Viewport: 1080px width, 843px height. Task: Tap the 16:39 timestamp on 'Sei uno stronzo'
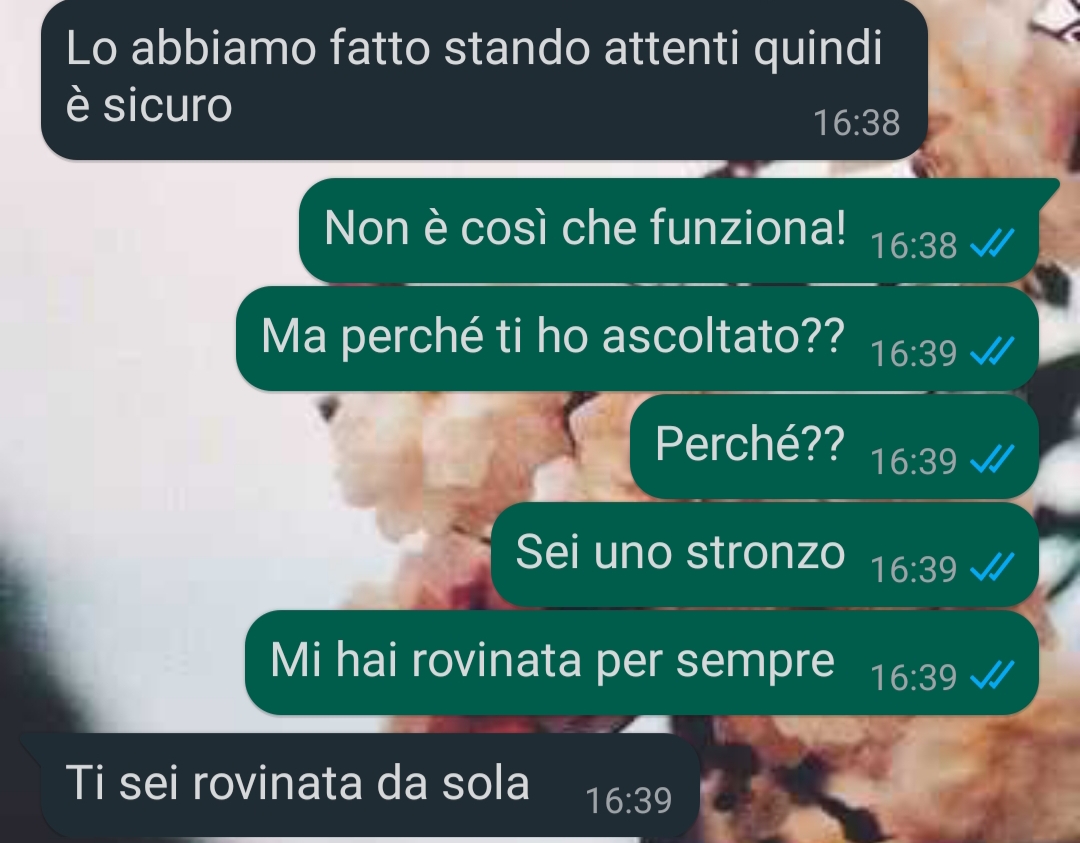[913, 570]
